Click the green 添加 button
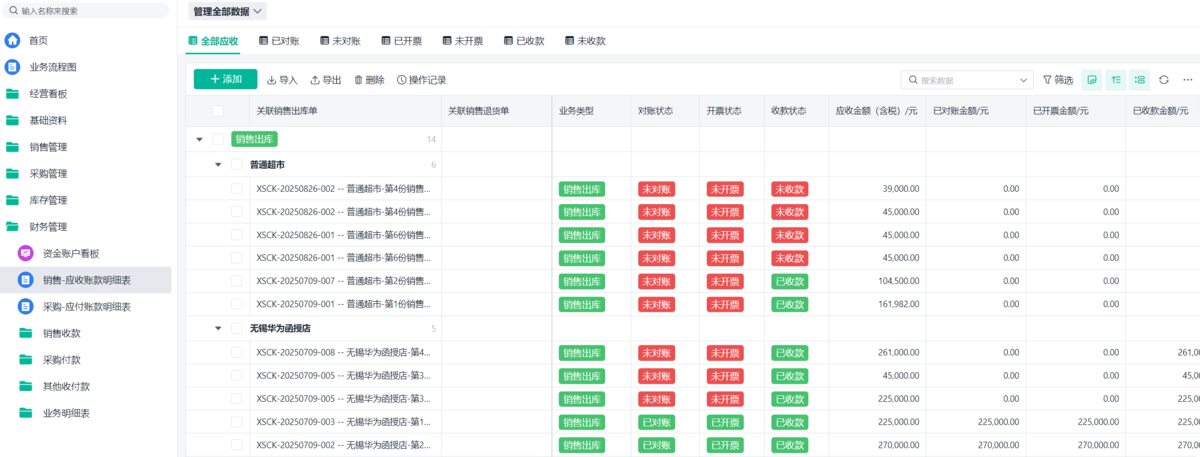This screenshot has width=1200, height=457. click(226, 79)
